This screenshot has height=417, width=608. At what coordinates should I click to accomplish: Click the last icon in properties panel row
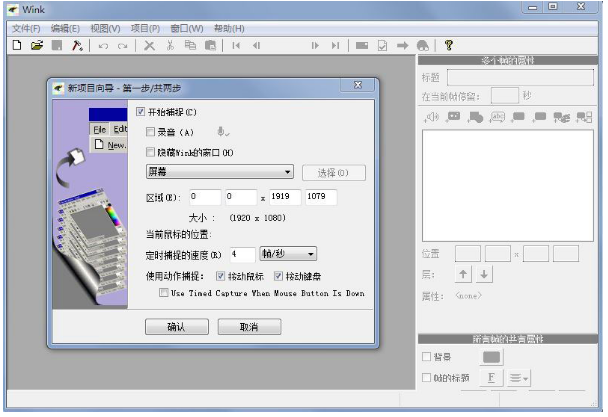coord(584,117)
